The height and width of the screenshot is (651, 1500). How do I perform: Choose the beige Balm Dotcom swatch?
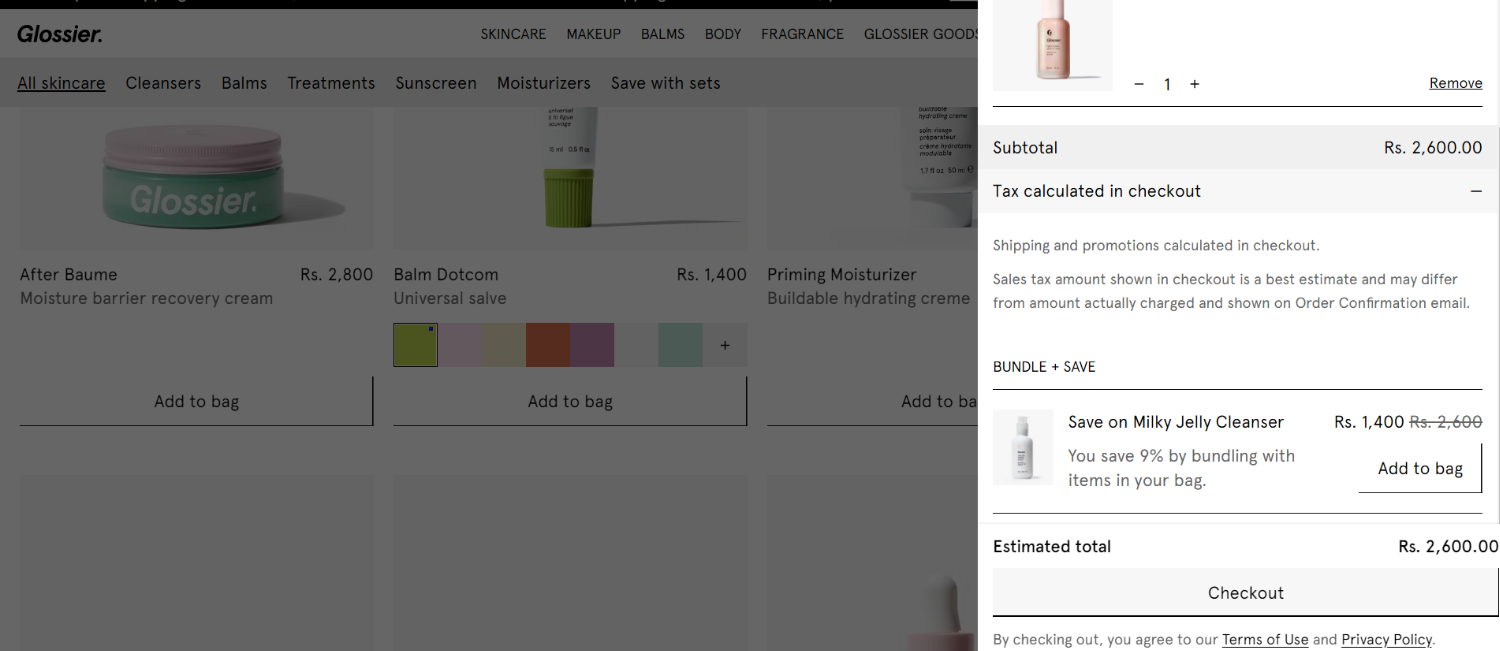(x=504, y=345)
